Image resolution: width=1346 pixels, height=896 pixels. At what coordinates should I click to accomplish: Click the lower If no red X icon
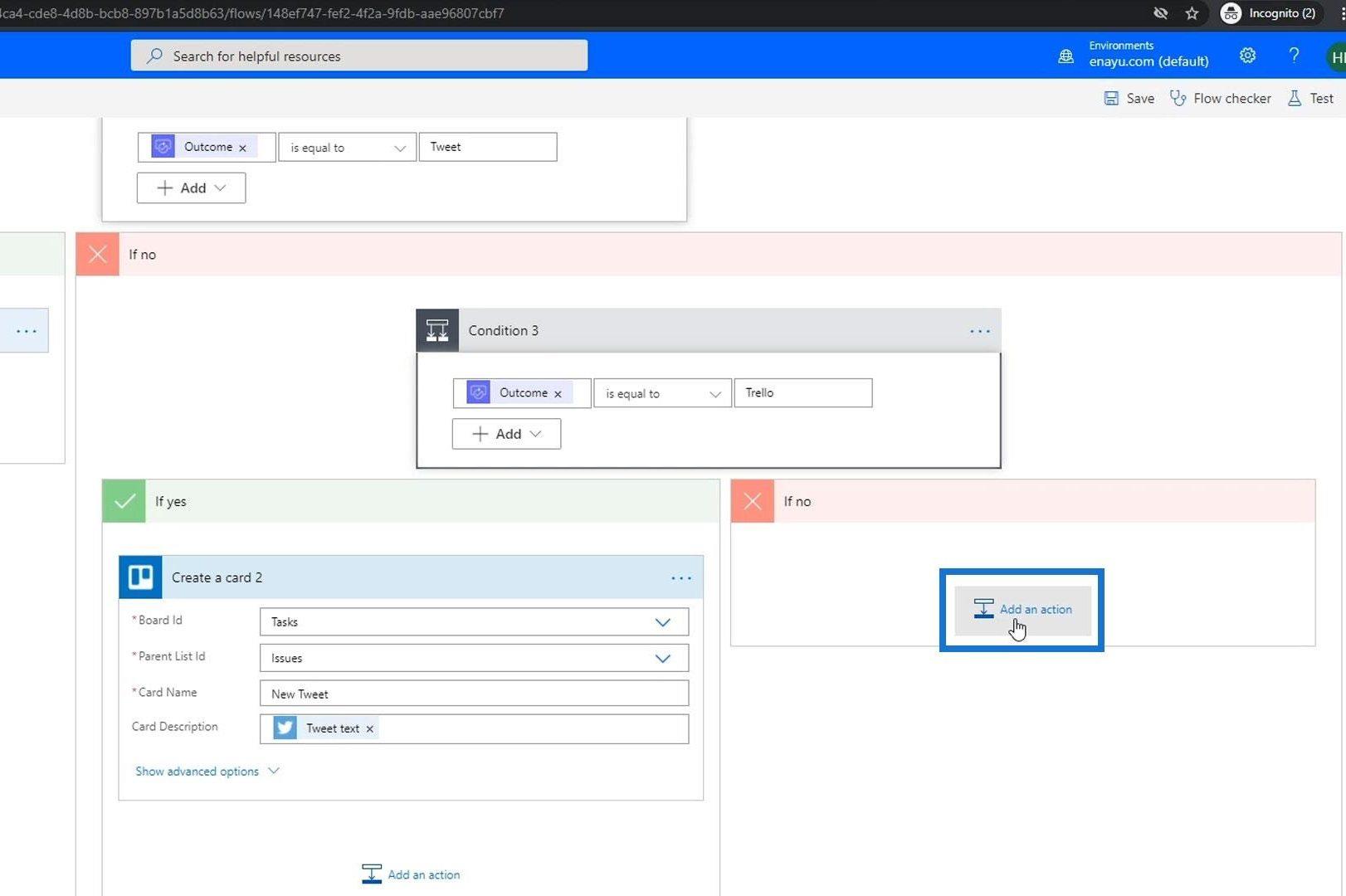753,501
